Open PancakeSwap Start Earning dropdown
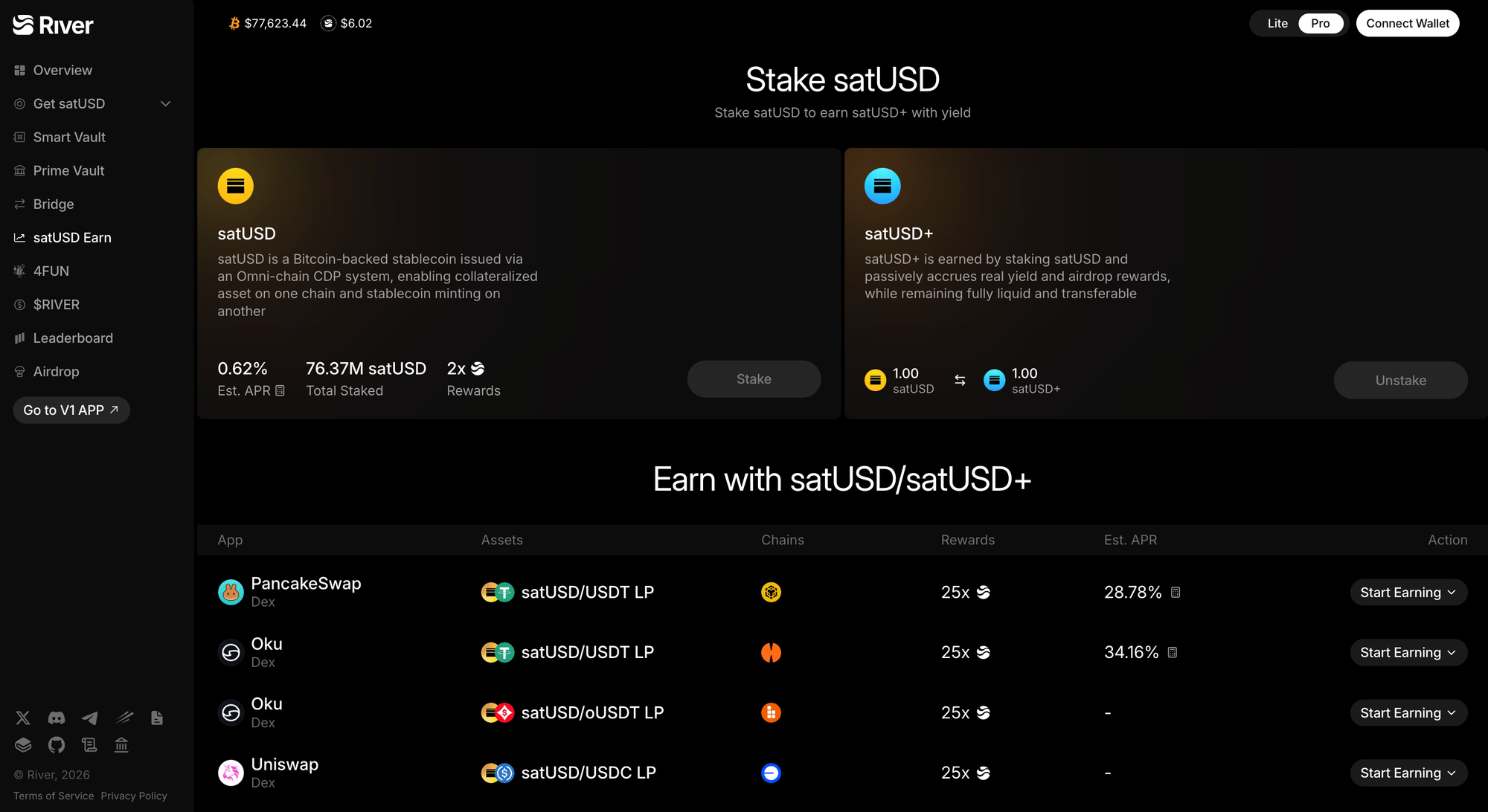 (x=1408, y=593)
